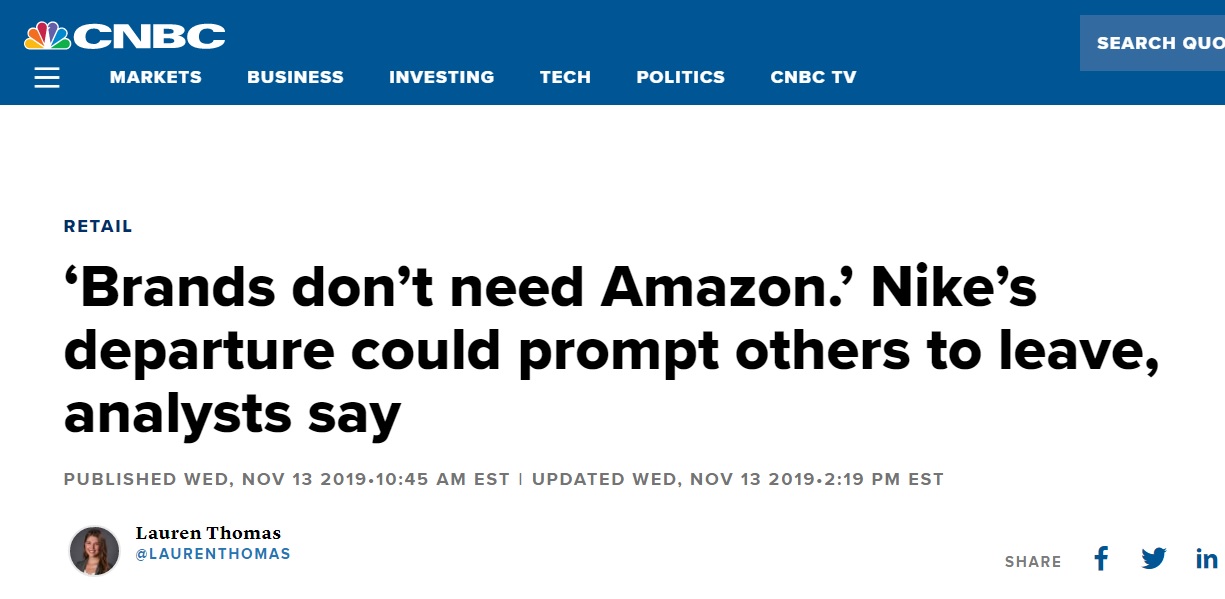Share the article on Facebook

pyautogui.click(x=1101, y=558)
